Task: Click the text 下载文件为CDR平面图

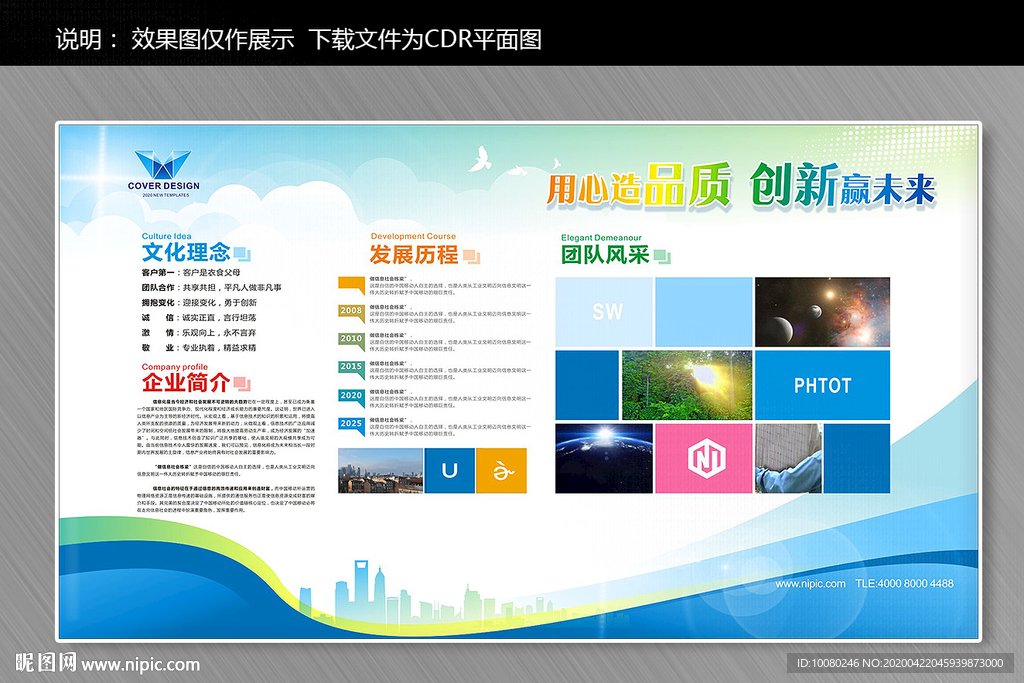Action: click(x=425, y=39)
